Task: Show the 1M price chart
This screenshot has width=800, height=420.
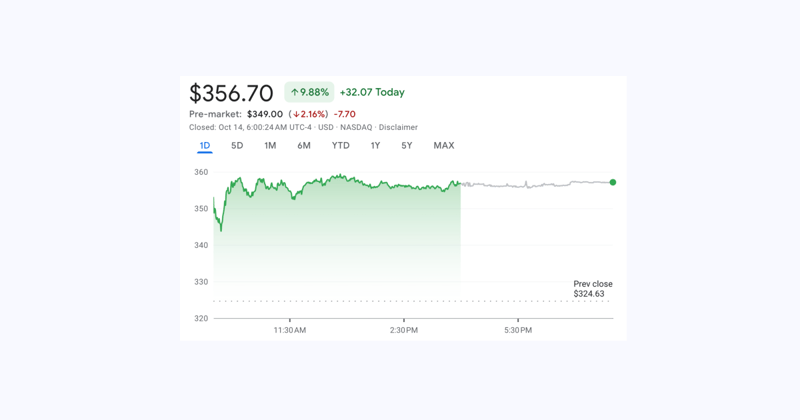Action: point(270,146)
